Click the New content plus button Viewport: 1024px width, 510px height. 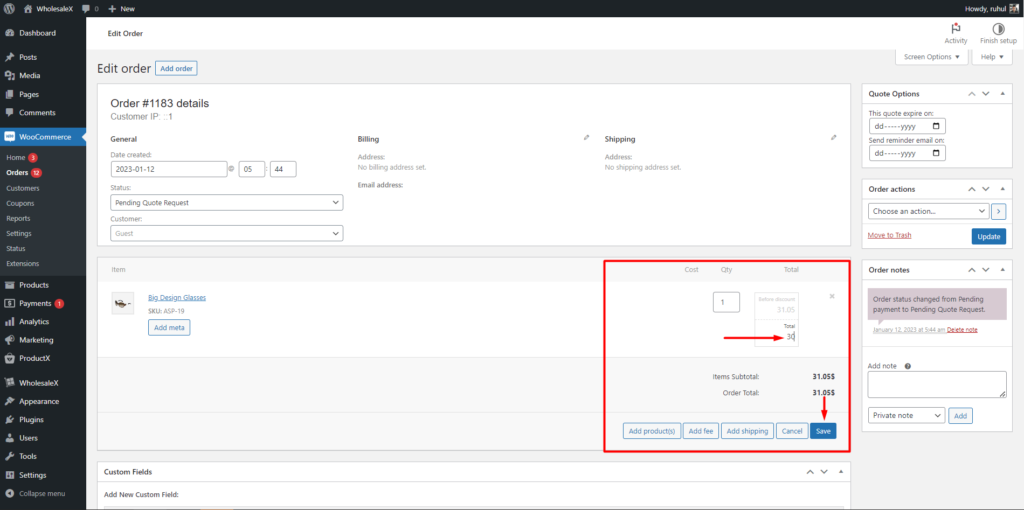coord(121,9)
